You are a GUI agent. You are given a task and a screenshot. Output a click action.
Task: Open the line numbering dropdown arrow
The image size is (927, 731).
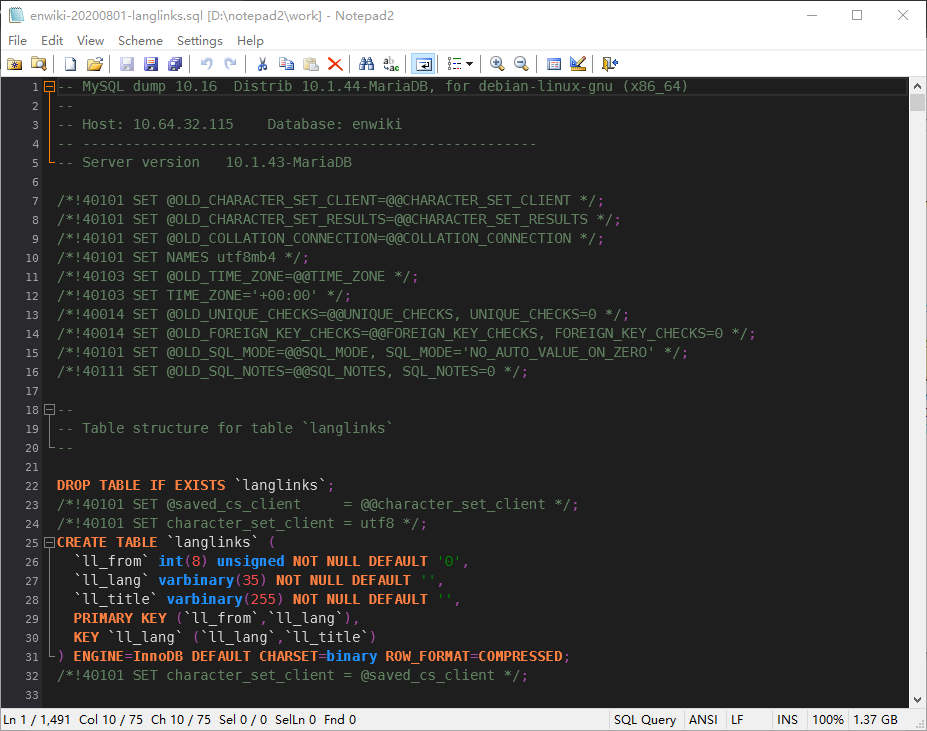click(x=471, y=63)
